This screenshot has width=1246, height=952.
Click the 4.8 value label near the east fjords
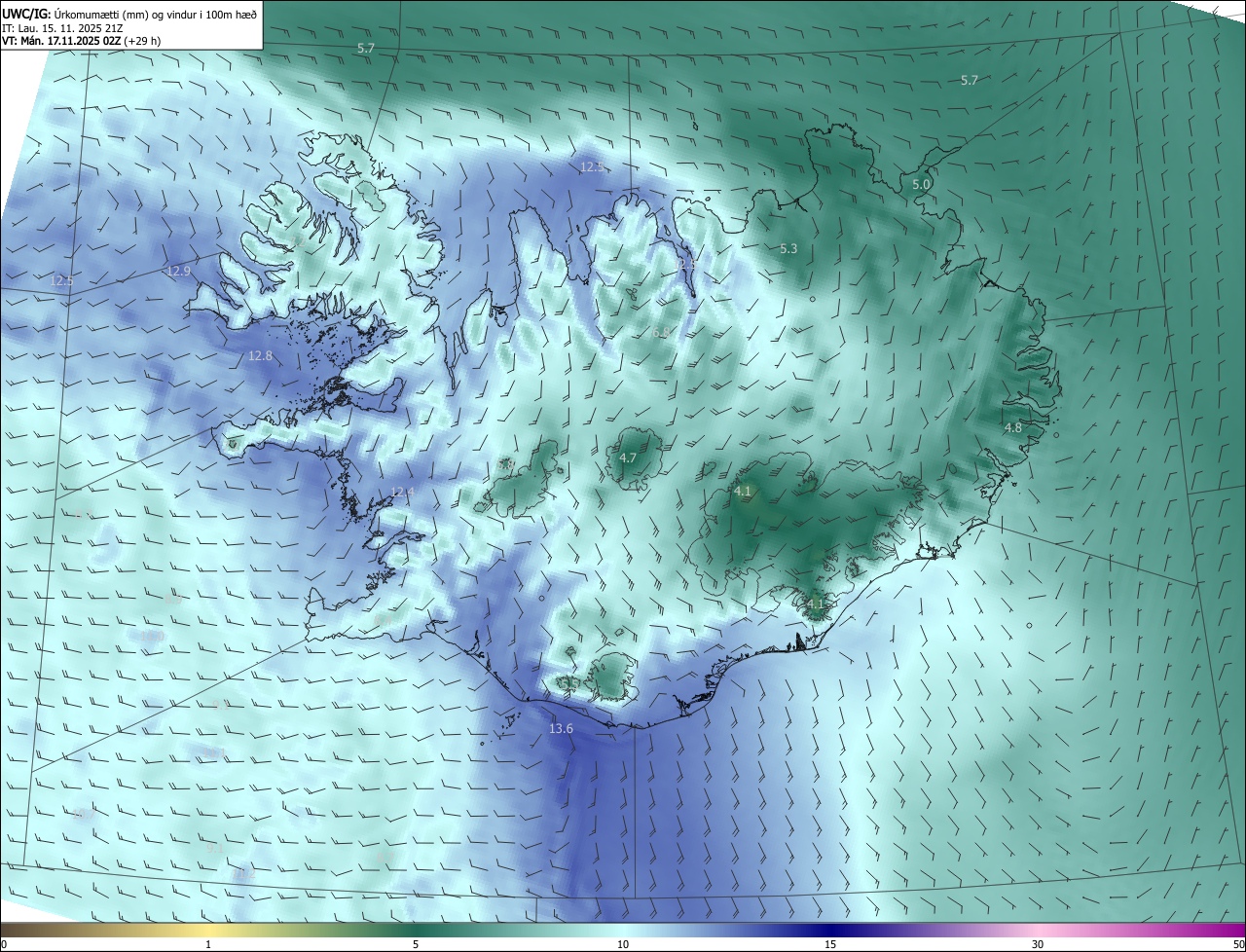[1013, 427]
